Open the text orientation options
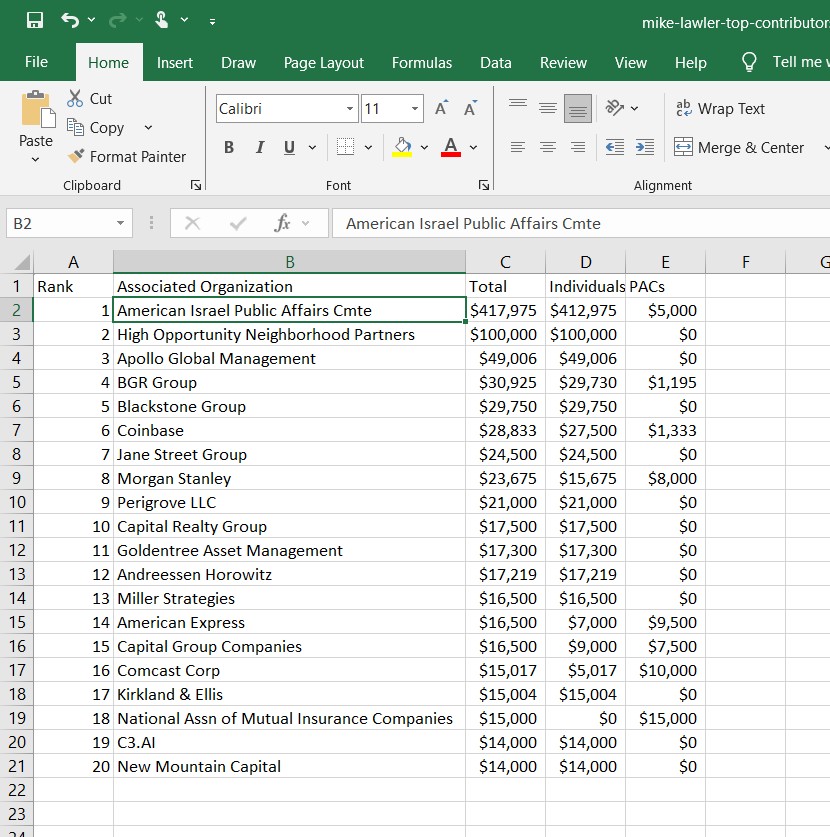 click(x=621, y=108)
